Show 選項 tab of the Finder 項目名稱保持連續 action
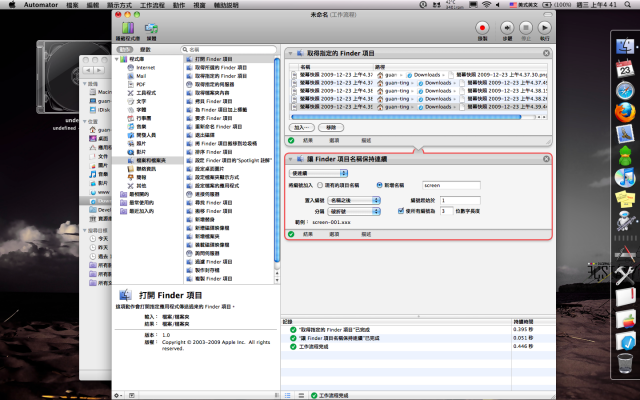 [x=334, y=234]
